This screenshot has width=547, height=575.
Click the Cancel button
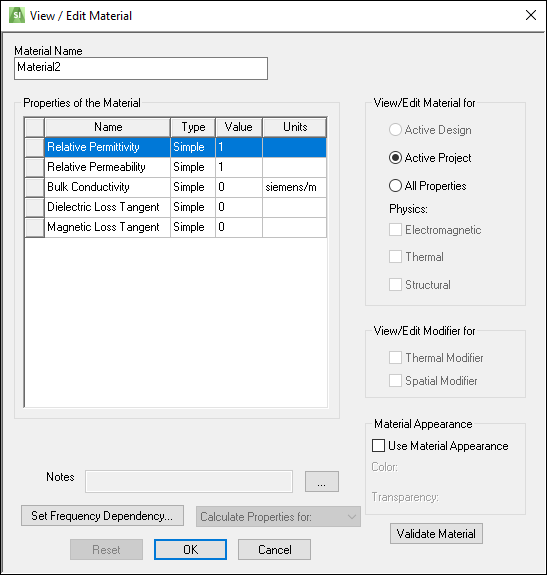click(275, 549)
